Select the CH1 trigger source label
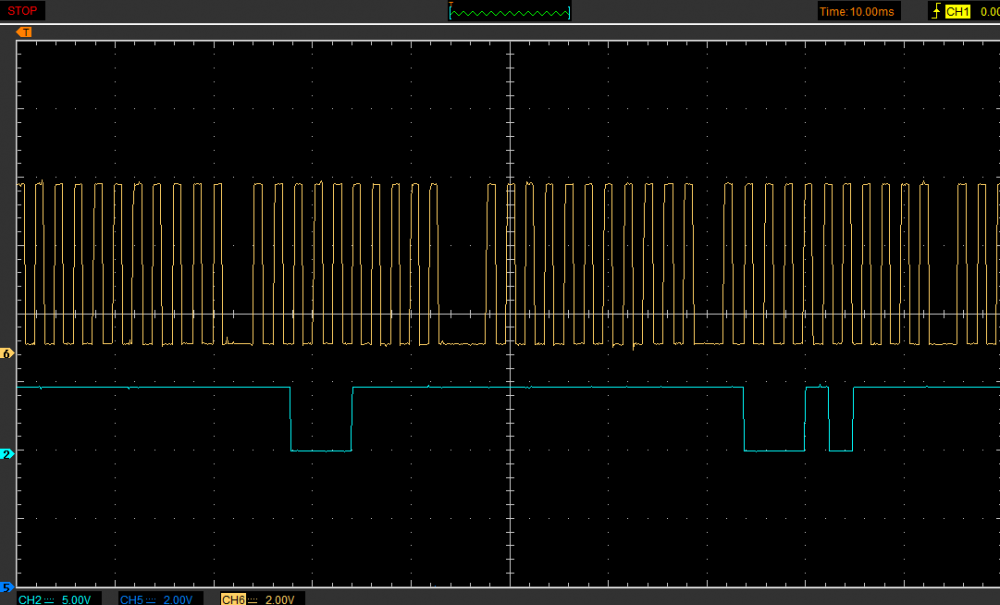Screen dimensions: 1000x605 tap(958, 12)
